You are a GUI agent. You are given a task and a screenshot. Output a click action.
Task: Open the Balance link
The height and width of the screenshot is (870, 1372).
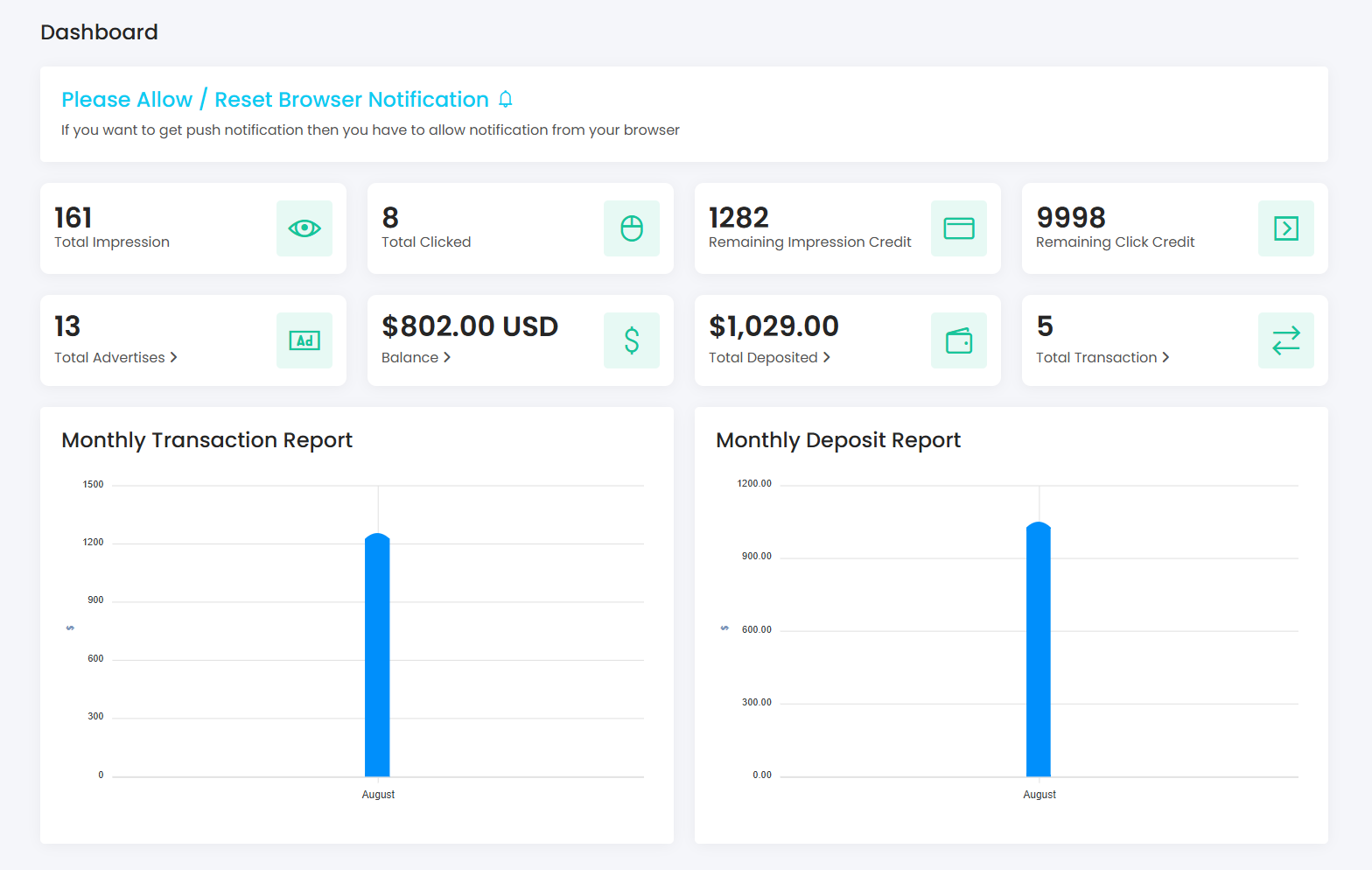tap(409, 357)
